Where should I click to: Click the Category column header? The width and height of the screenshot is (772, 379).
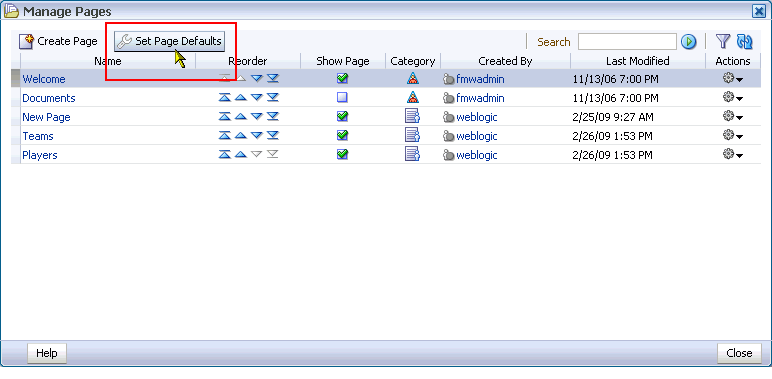pos(413,61)
